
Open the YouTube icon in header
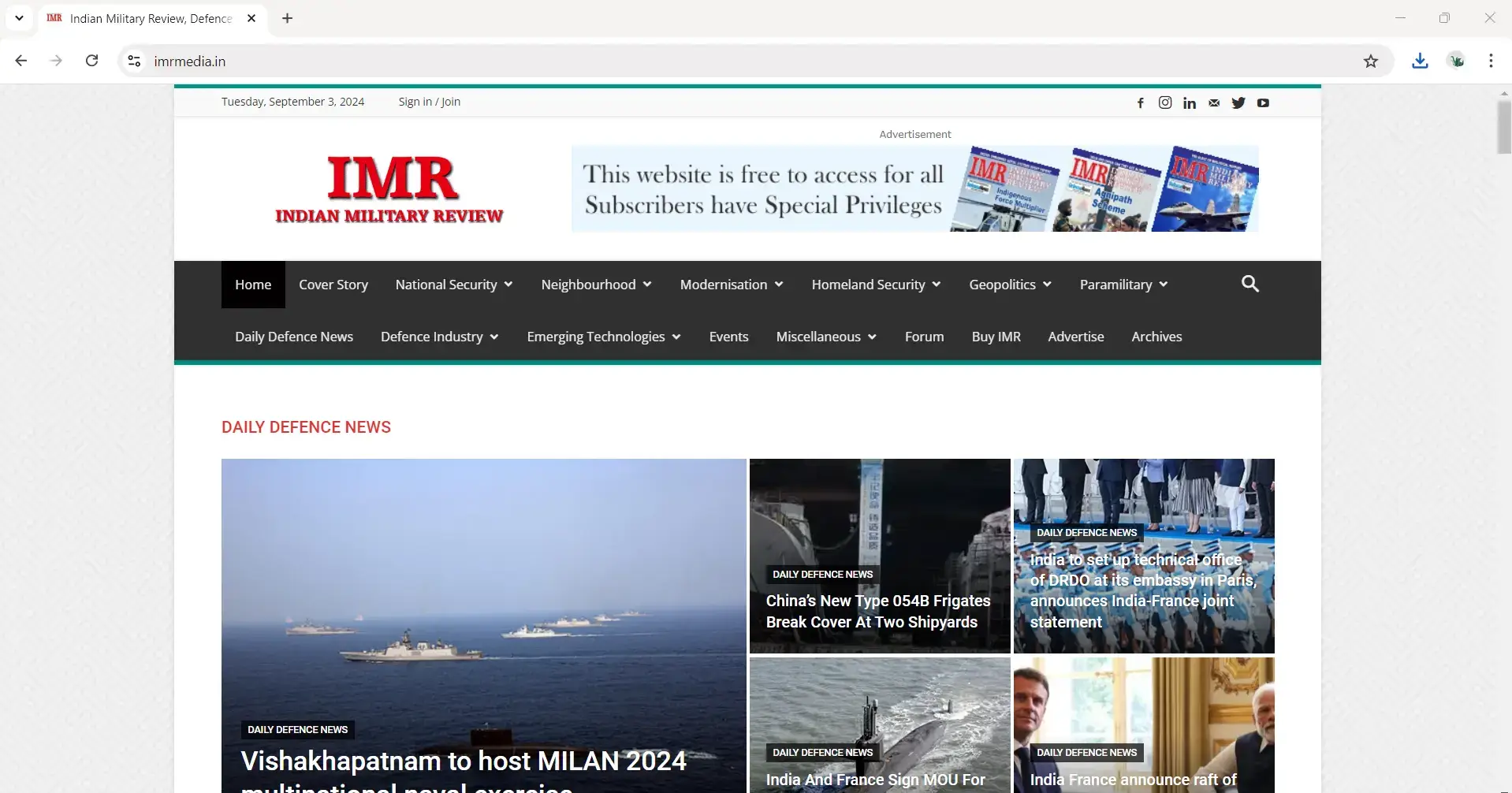pos(1263,102)
